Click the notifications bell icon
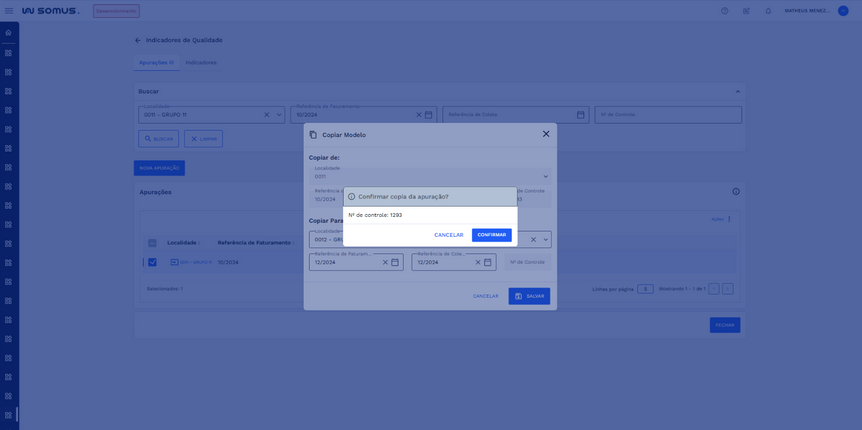Screen dimensions: 862x430 tap(768, 11)
